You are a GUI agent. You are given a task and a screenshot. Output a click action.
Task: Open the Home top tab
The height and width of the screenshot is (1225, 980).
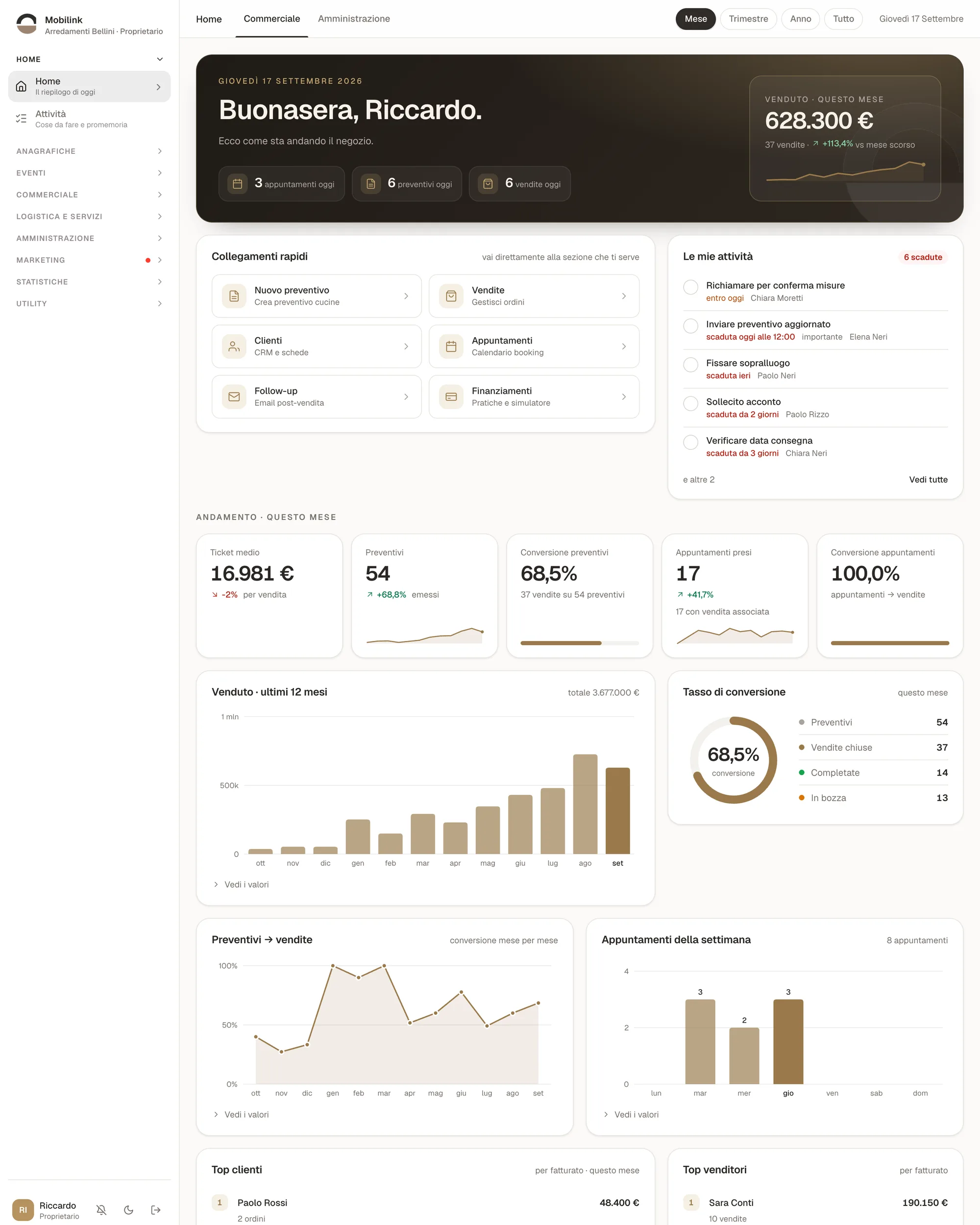click(x=209, y=19)
